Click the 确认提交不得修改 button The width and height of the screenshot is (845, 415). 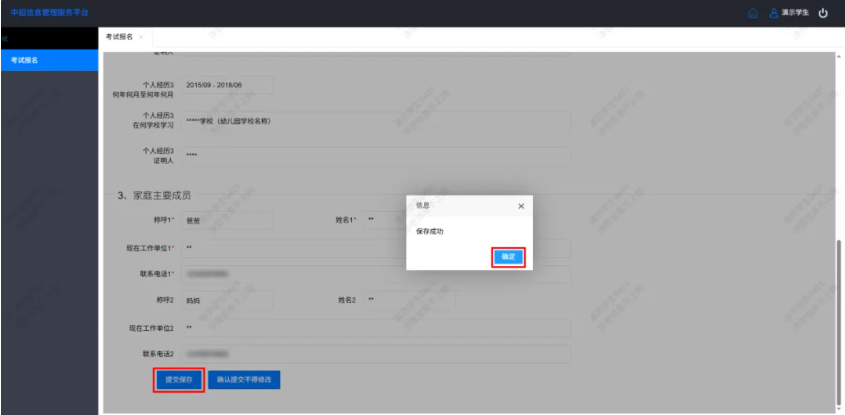245,379
